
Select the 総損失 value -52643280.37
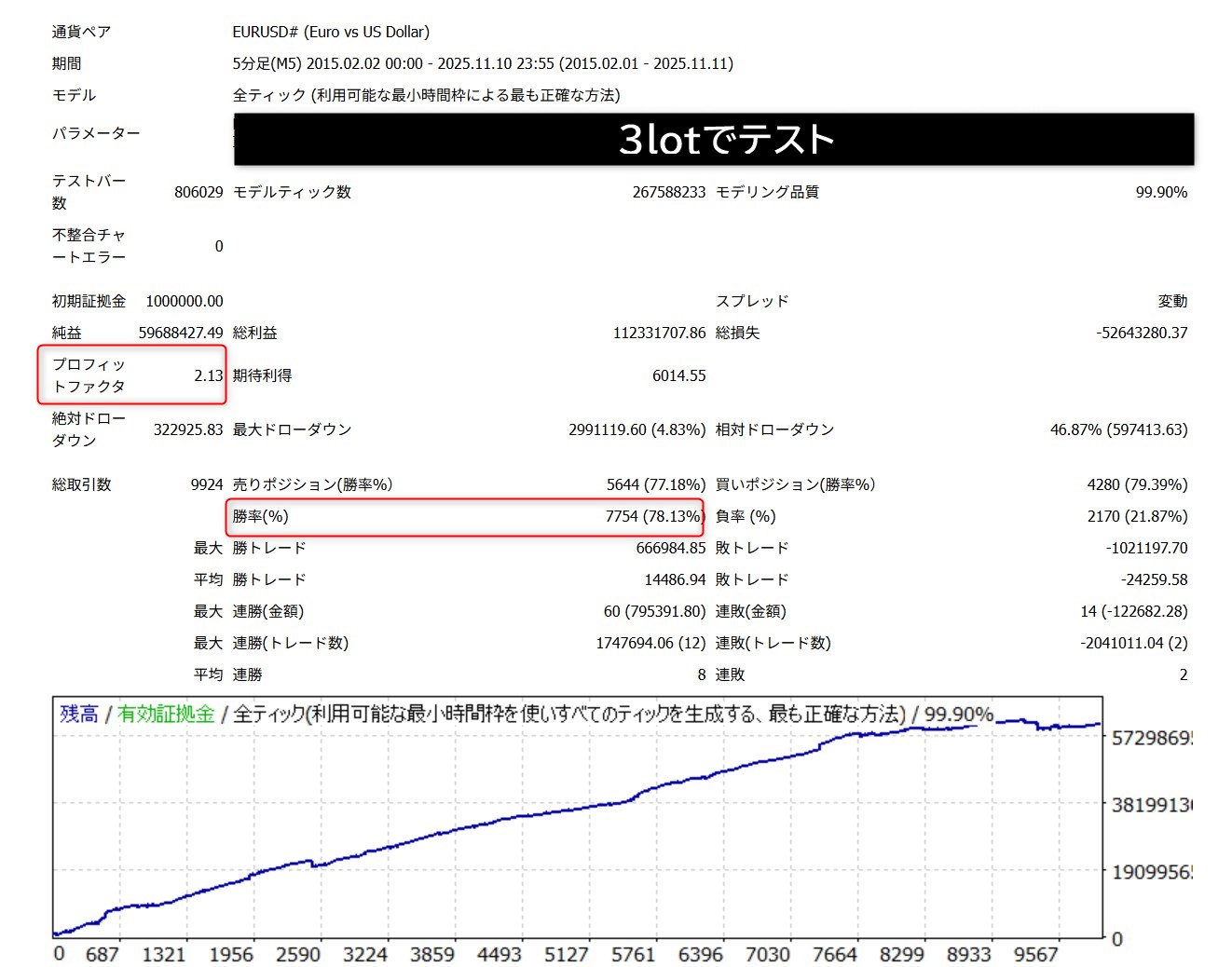coord(1141,333)
